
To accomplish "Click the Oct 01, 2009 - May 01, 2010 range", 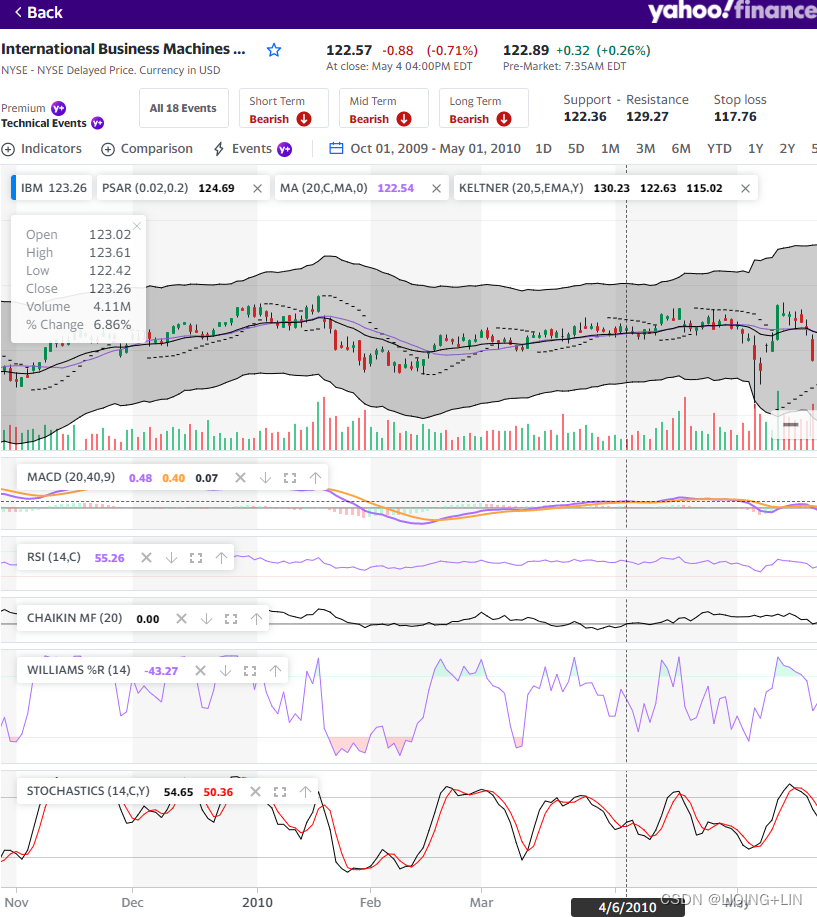I will coord(435,149).
